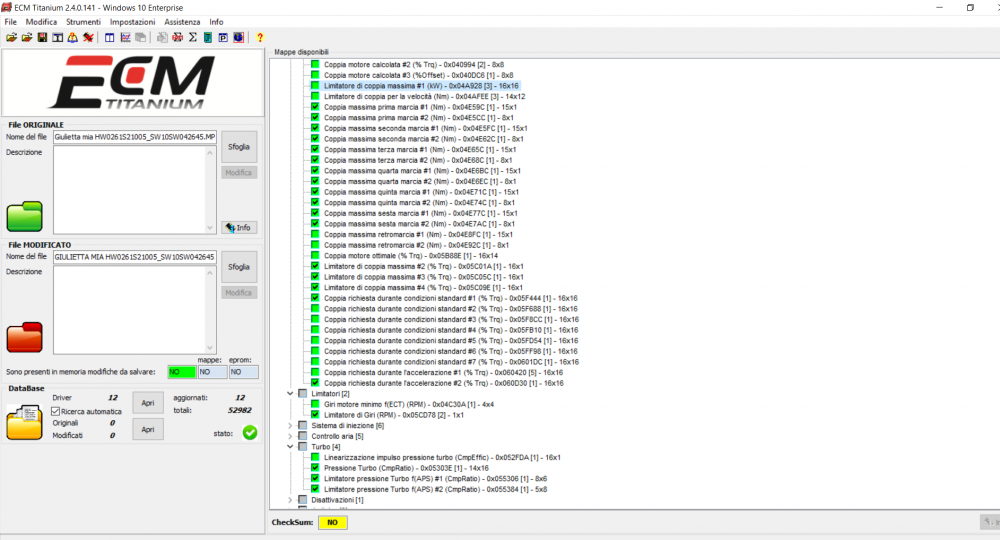Uncheck the Limitatore di Giri (RPM) map
Viewport: 1000px width, 540px height.
tap(314, 414)
